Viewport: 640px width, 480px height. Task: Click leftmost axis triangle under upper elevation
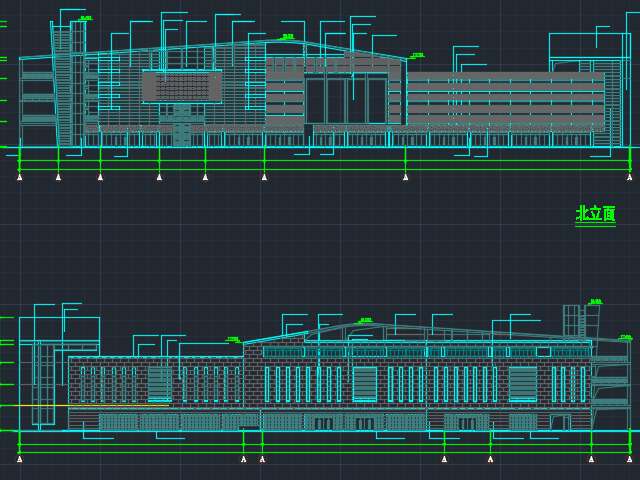coord(19,177)
